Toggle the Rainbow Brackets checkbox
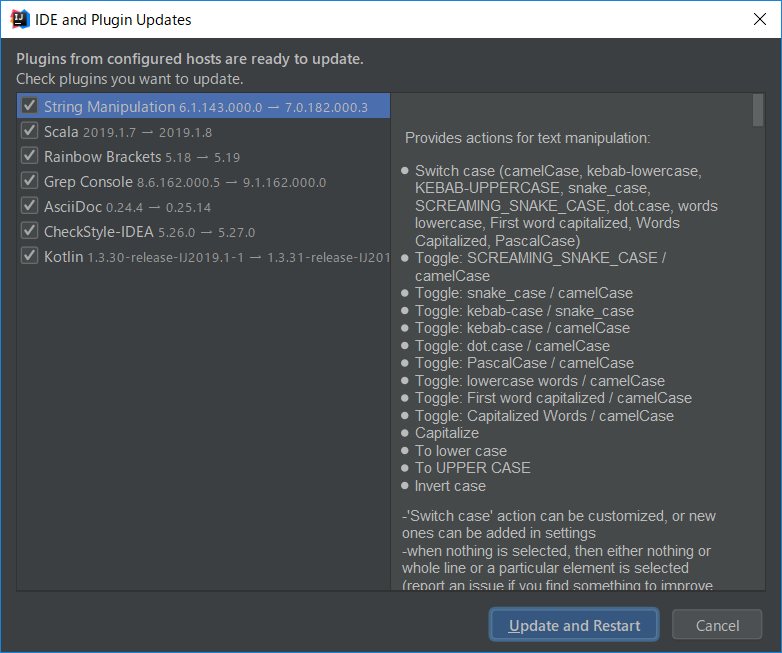The image size is (782, 653). pos(29,156)
